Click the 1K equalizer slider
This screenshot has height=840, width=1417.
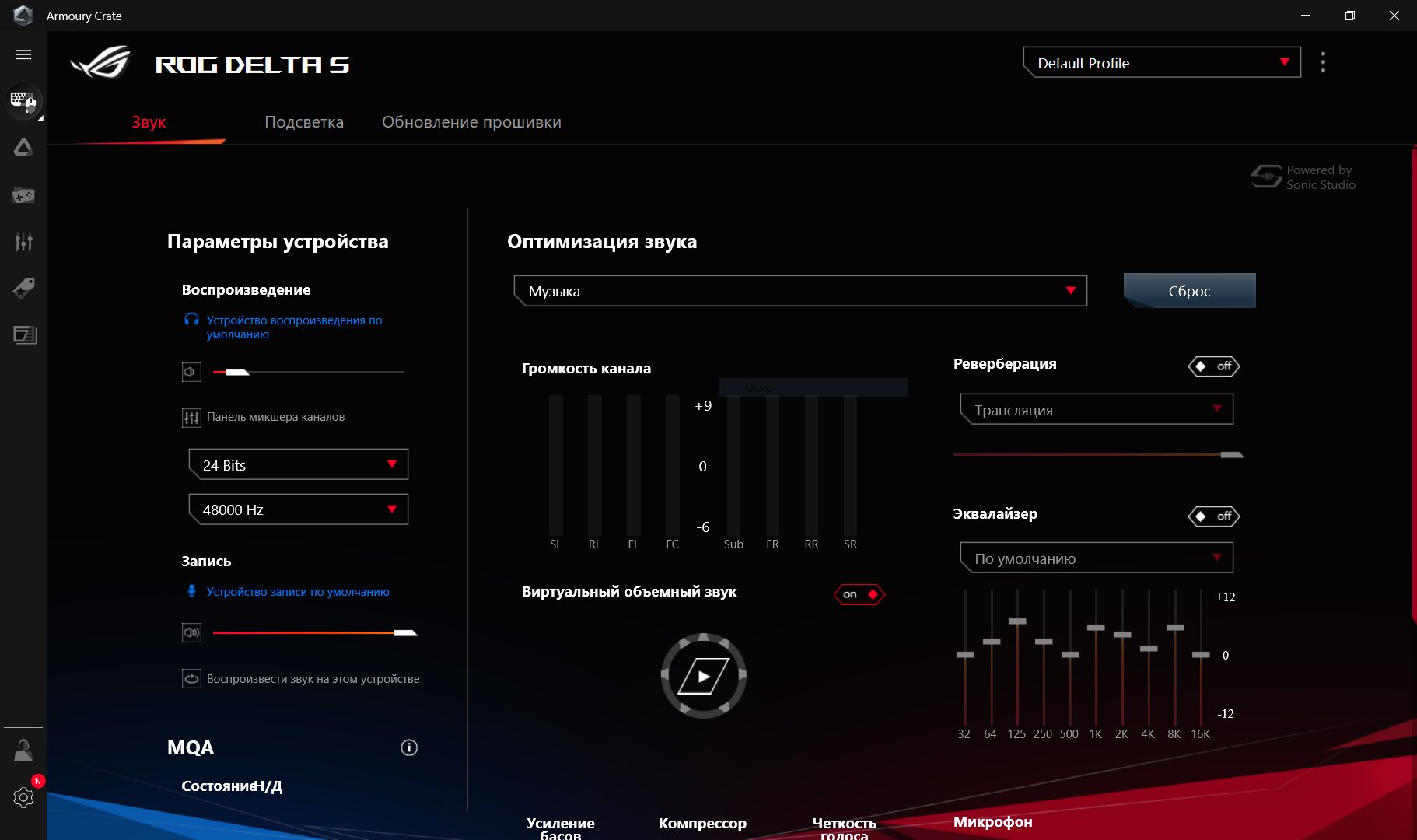(x=1096, y=628)
